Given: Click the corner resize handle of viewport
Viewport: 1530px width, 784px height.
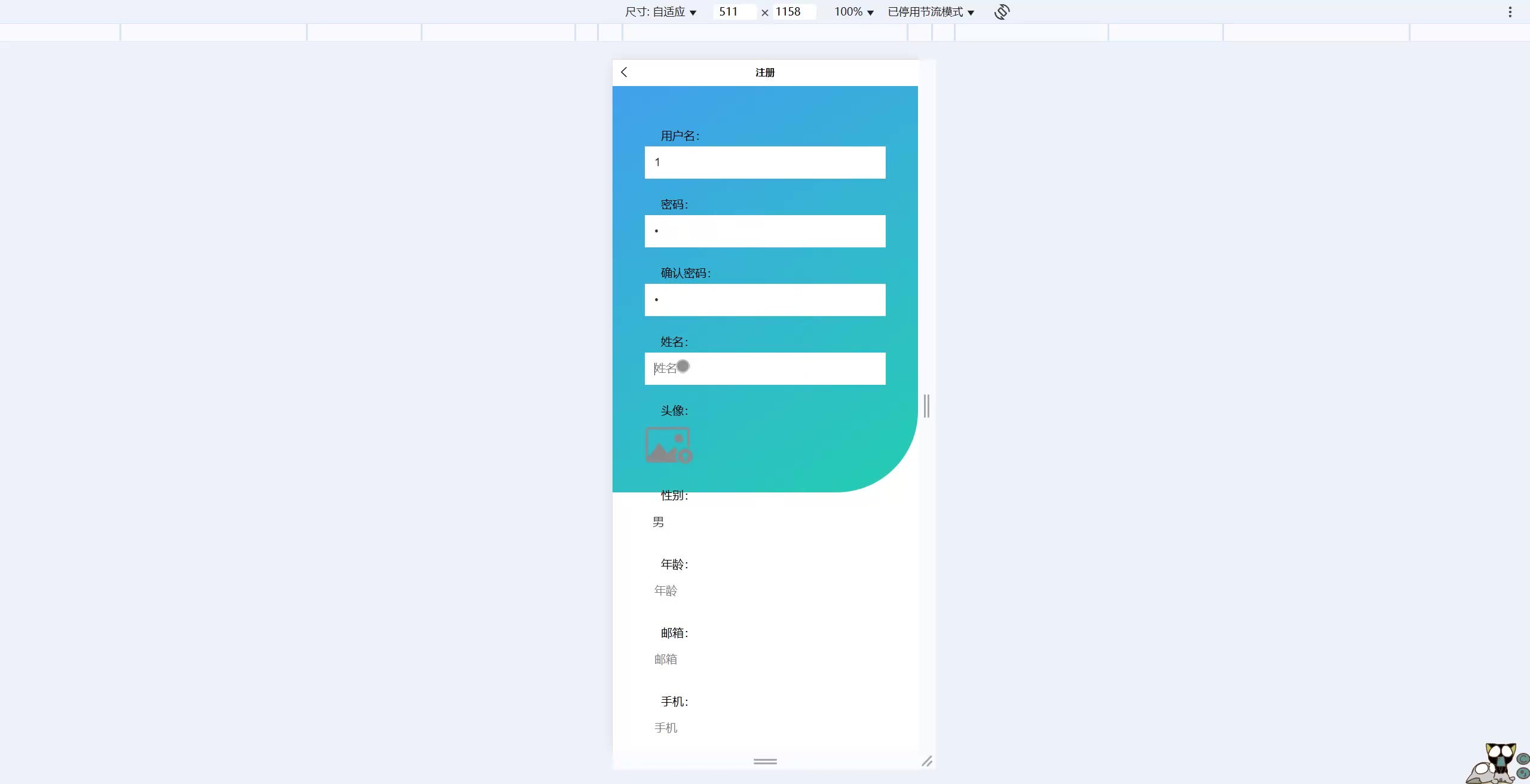Looking at the screenshot, I should [926, 761].
